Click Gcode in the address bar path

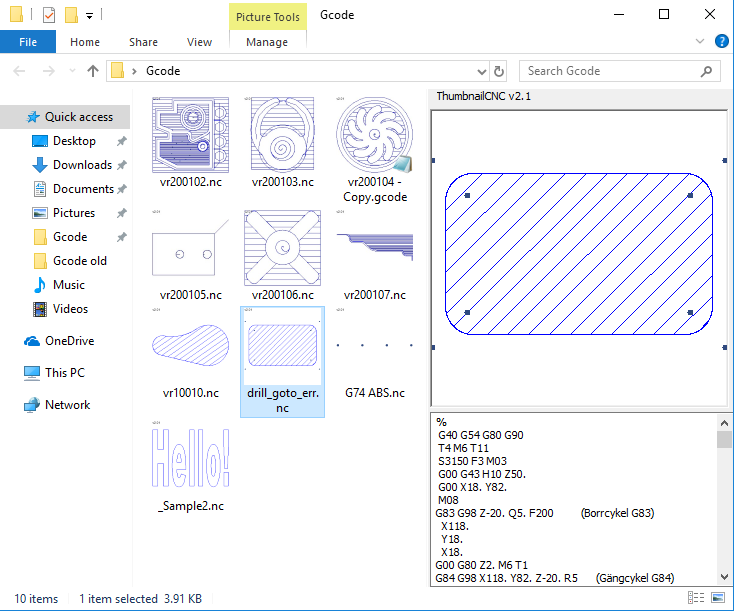[163, 71]
